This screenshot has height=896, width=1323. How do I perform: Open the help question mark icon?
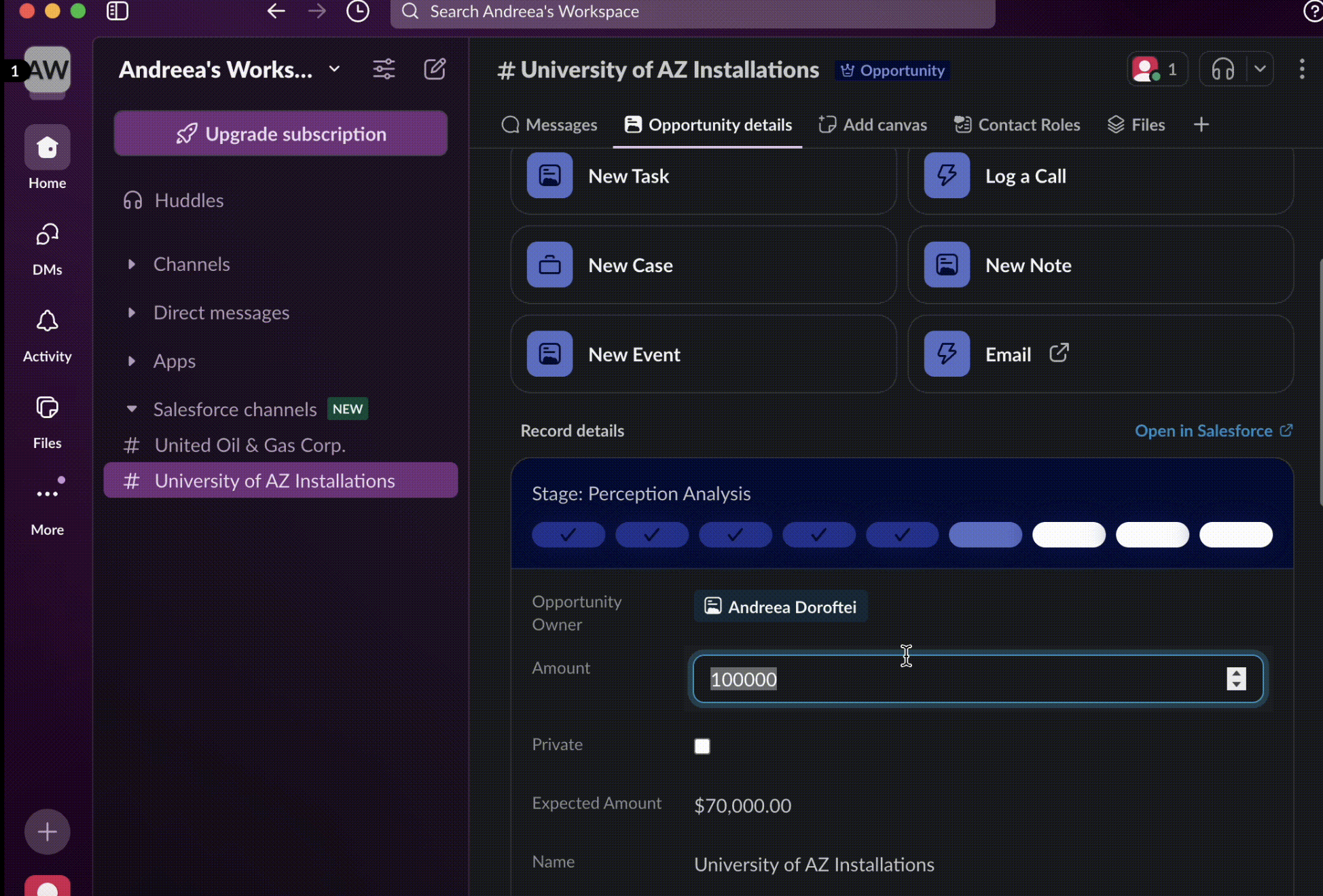coord(1313,12)
